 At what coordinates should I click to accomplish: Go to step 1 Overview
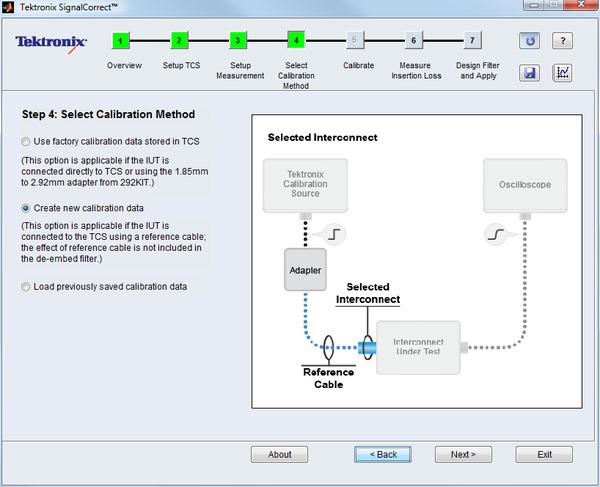point(121,41)
